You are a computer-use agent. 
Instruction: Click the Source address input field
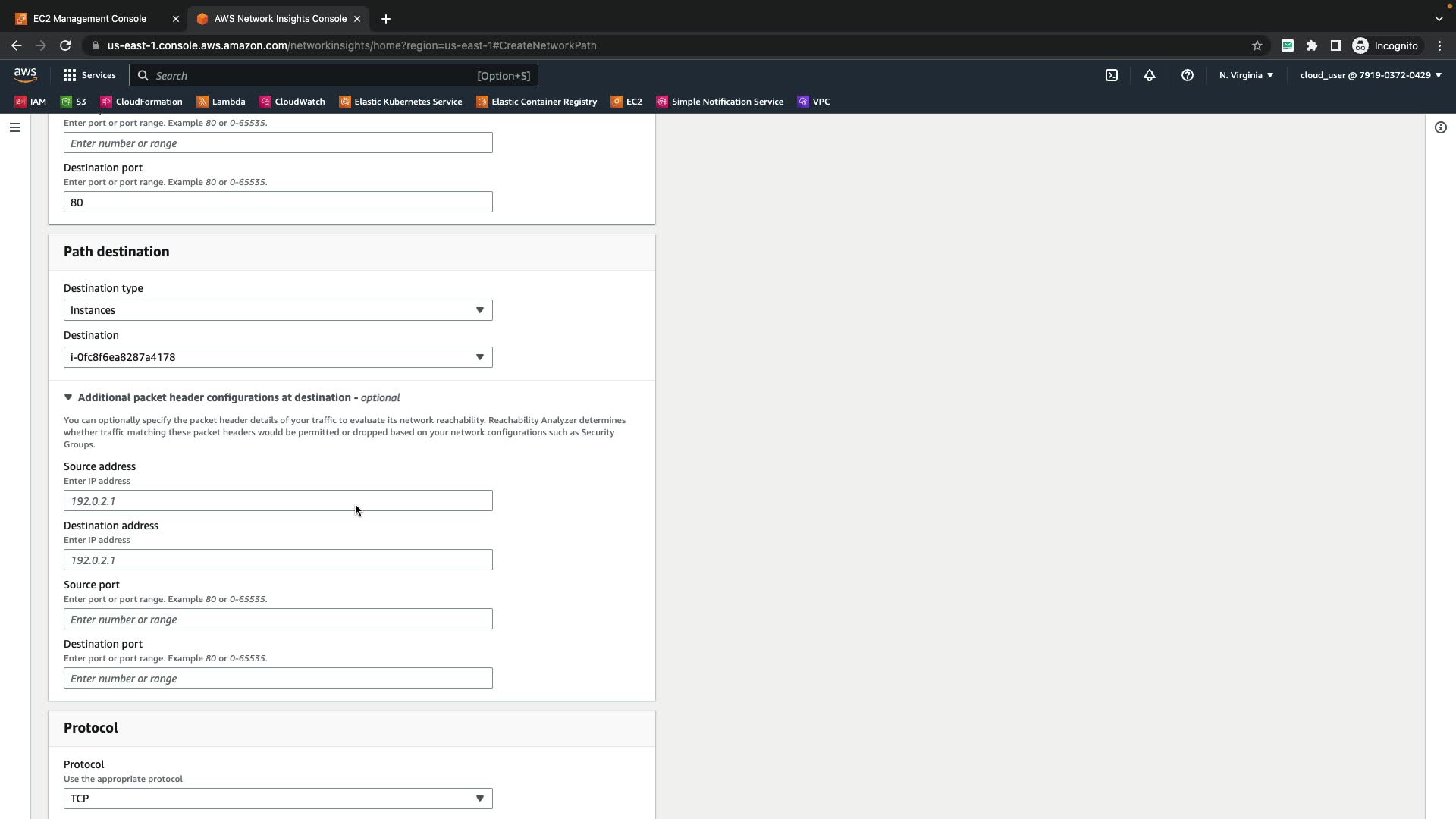[278, 500]
